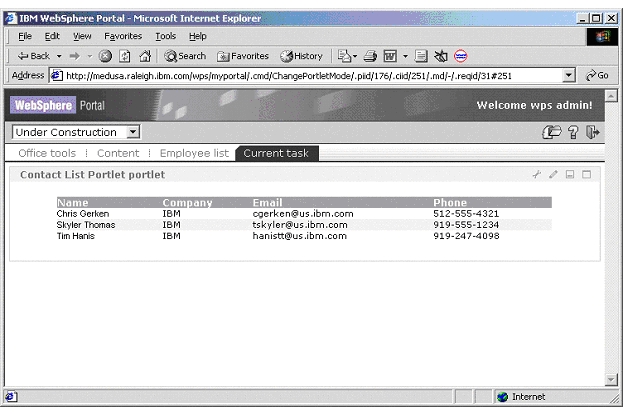Viewport: 623px width, 414px height.
Task: Click the Refresh page icon
Action: pos(125,56)
